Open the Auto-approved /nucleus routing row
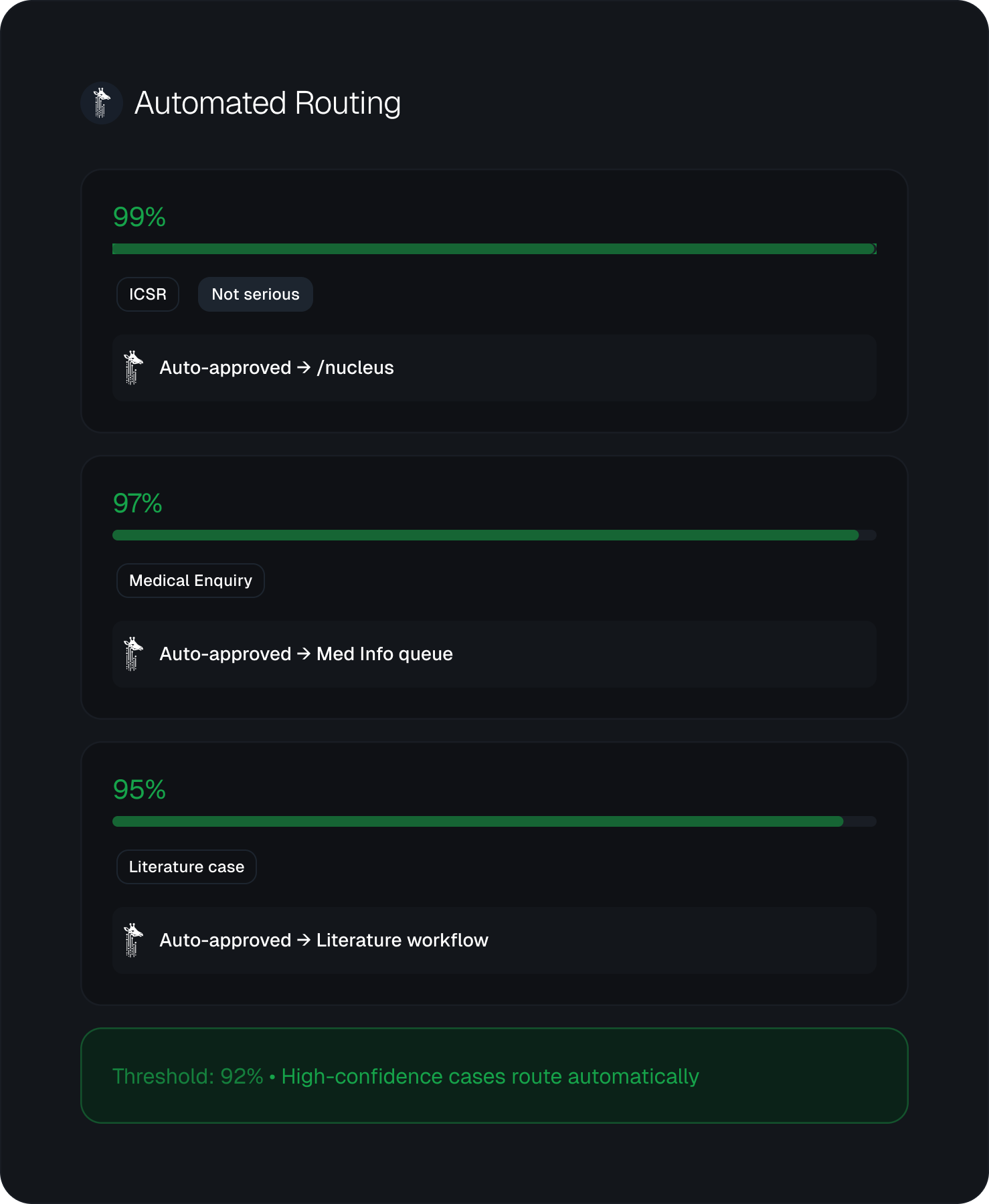 pyautogui.click(x=494, y=368)
